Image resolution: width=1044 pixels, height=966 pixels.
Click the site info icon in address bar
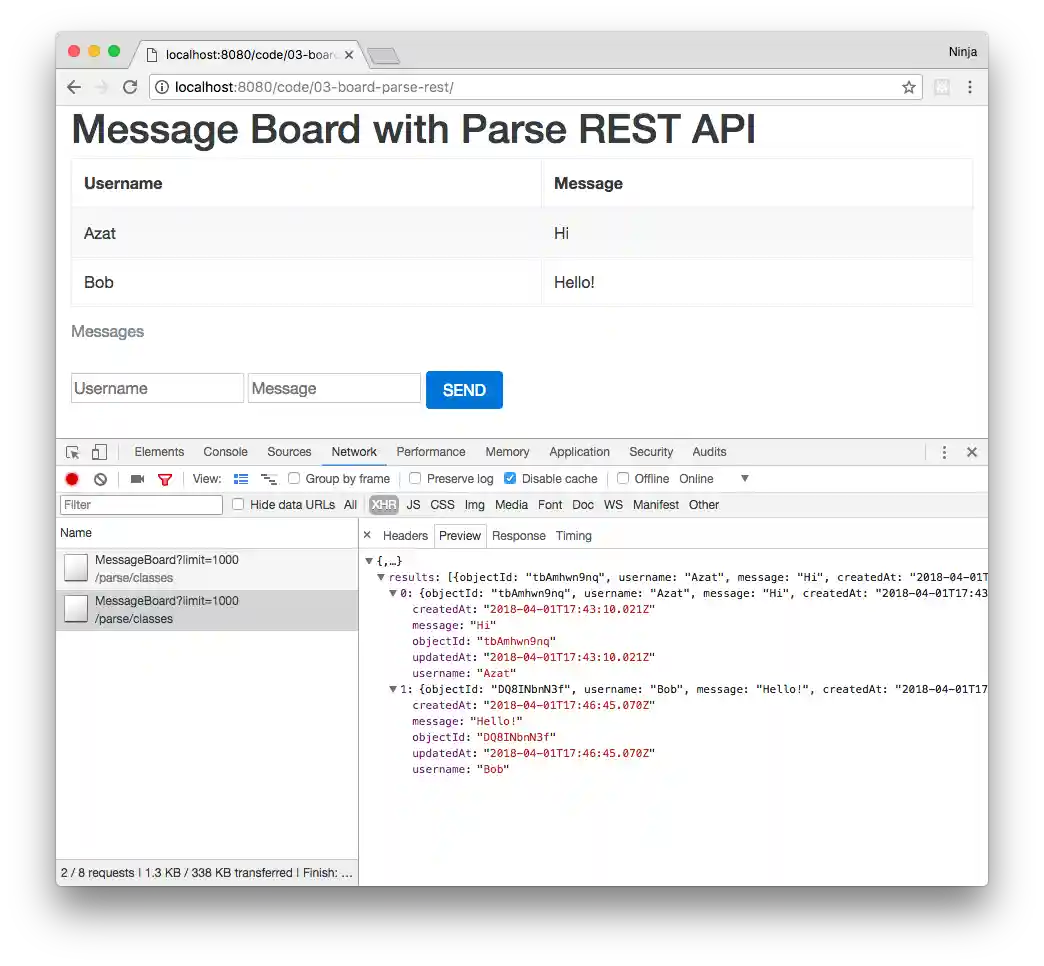point(162,87)
